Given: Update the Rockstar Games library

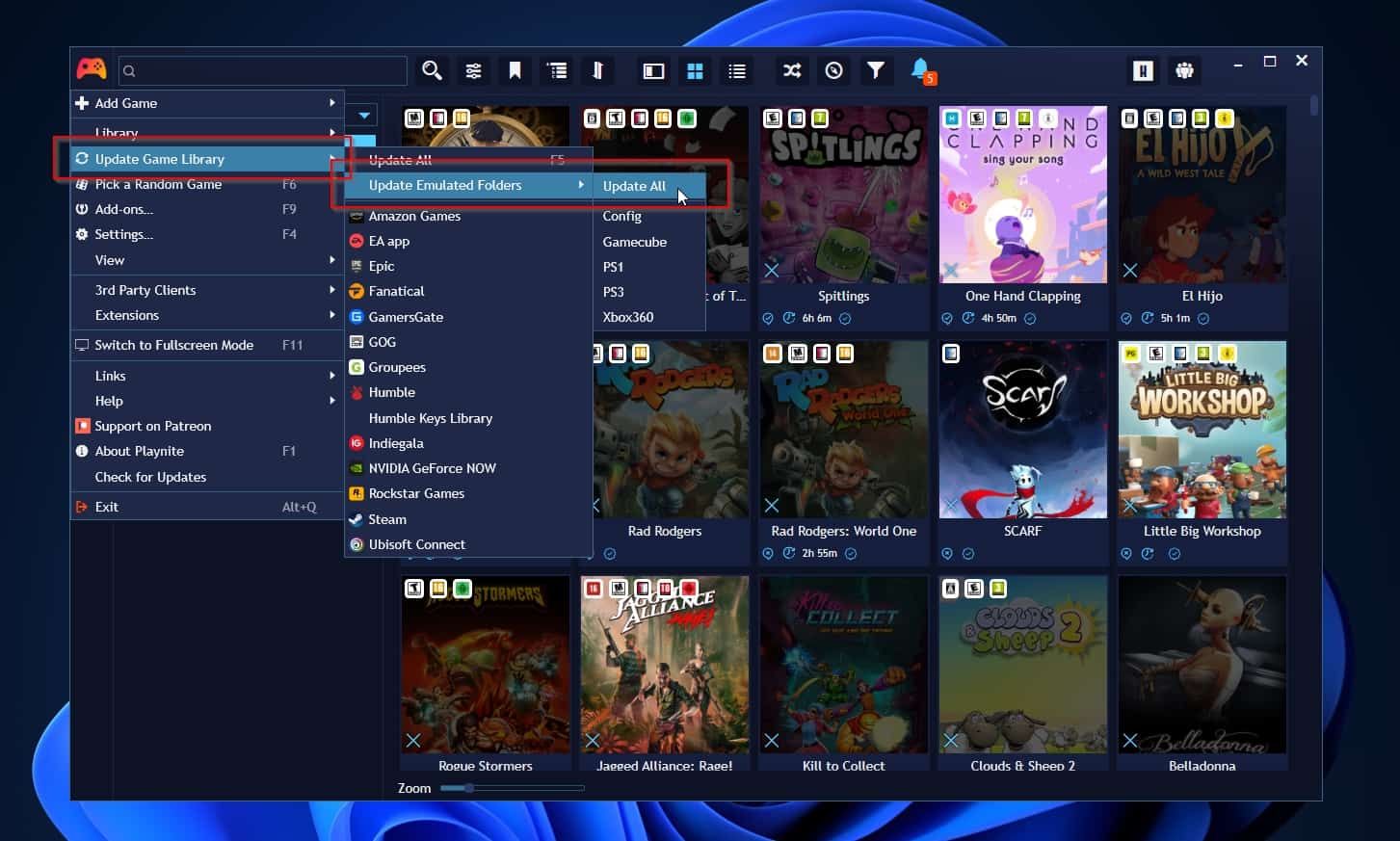Looking at the screenshot, I should pyautogui.click(x=469, y=493).
